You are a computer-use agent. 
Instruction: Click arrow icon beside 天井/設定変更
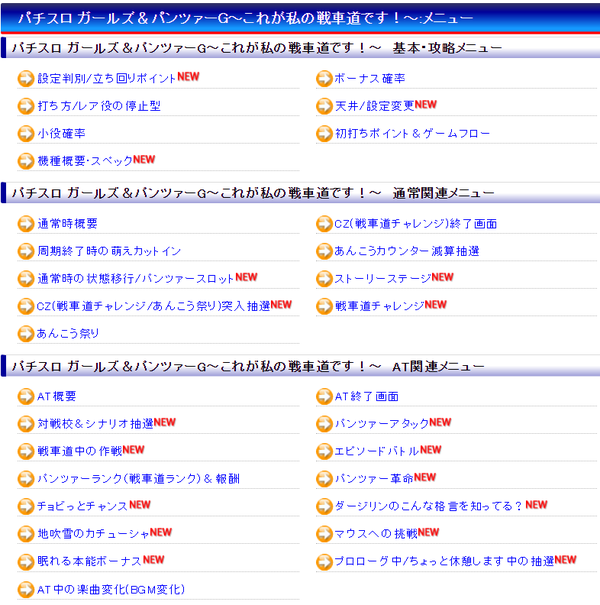pyautogui.click(x=324, y=106)
